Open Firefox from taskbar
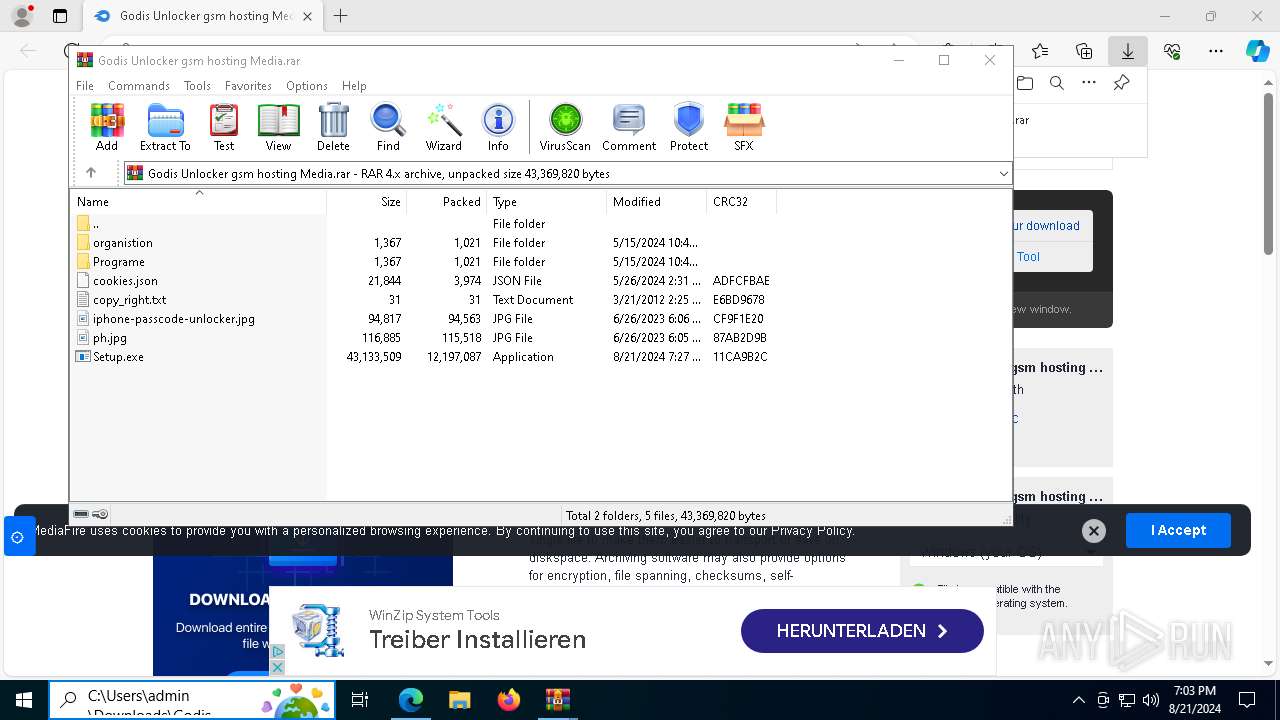The image size is (1280, 720). [509, 700]
